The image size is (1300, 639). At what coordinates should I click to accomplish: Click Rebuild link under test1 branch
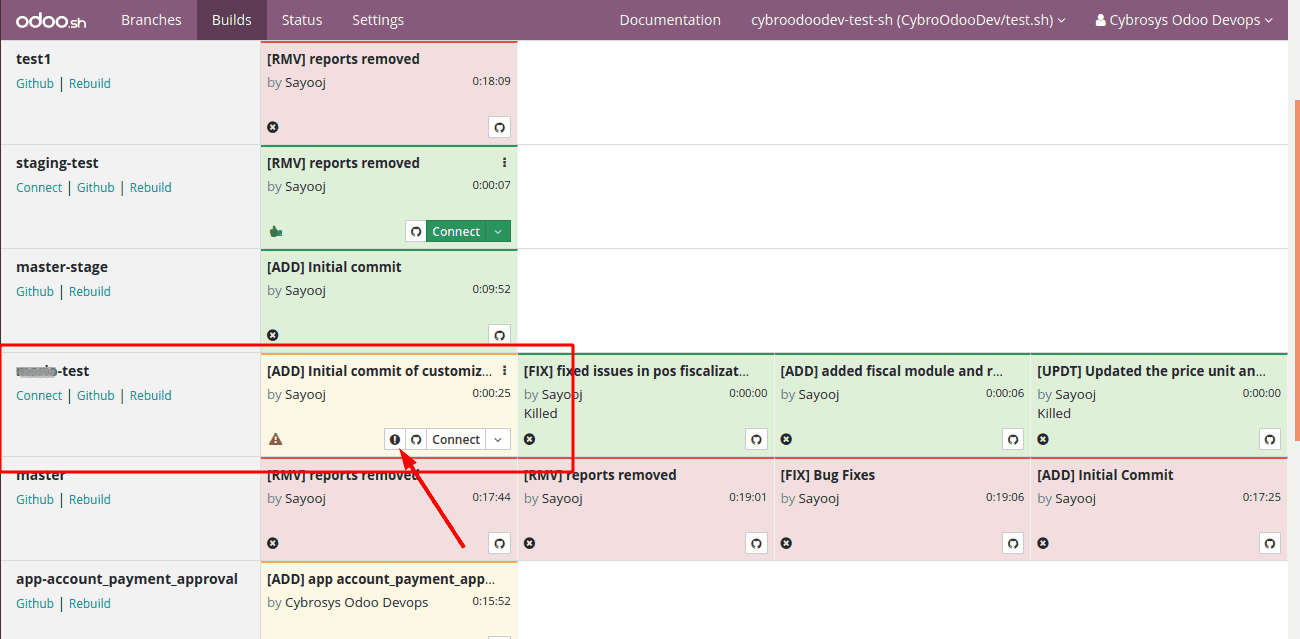90,83
